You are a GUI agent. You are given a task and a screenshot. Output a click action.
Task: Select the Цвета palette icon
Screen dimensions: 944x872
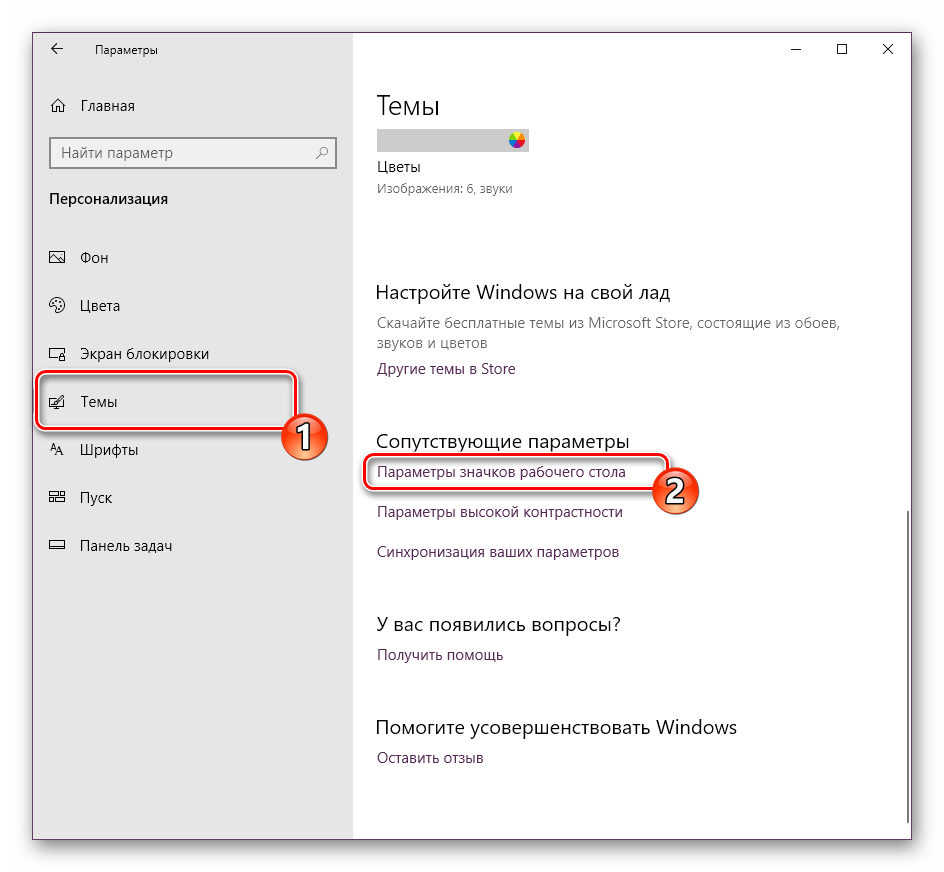point(58,306)
